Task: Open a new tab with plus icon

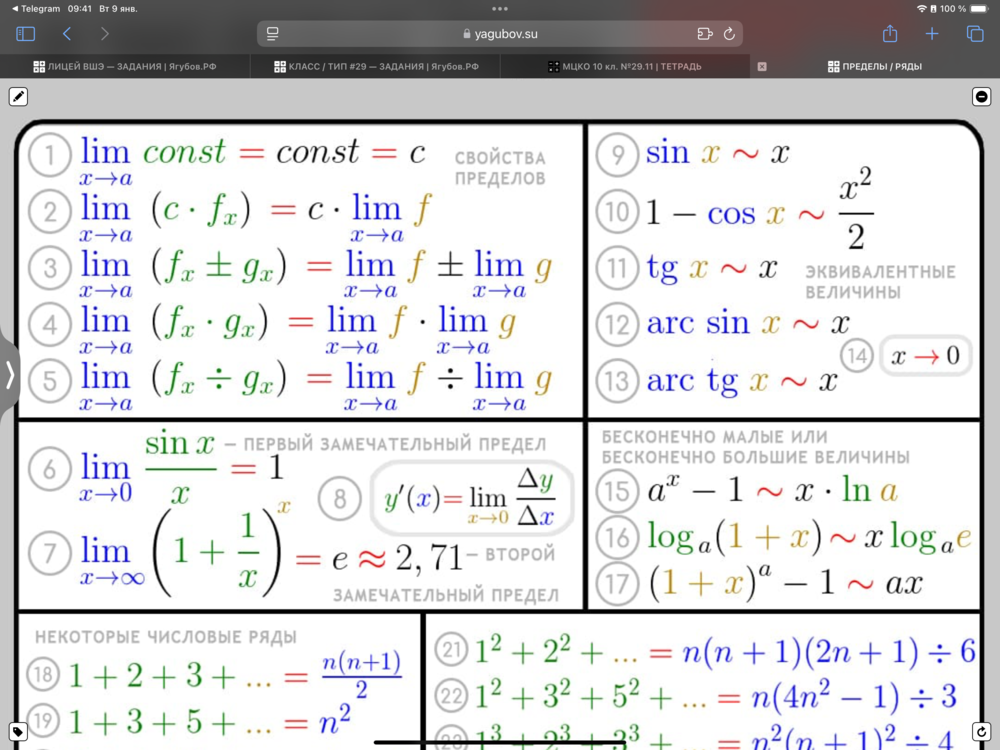Action: click(932, 34)
